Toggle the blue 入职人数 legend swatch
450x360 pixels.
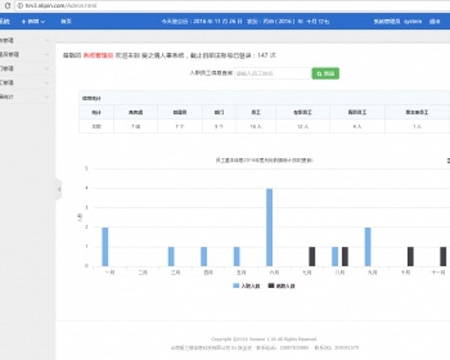(x=236, y=286)
